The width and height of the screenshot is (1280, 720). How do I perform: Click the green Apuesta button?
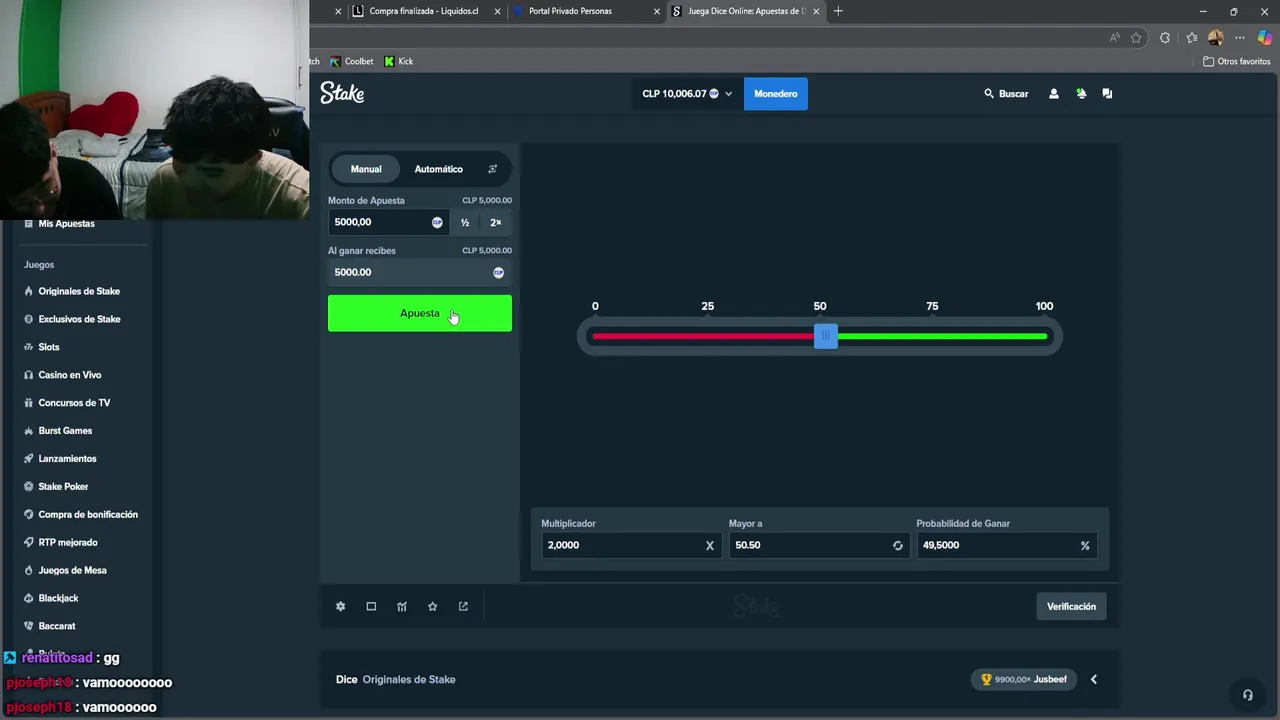[x=420, y=313]
